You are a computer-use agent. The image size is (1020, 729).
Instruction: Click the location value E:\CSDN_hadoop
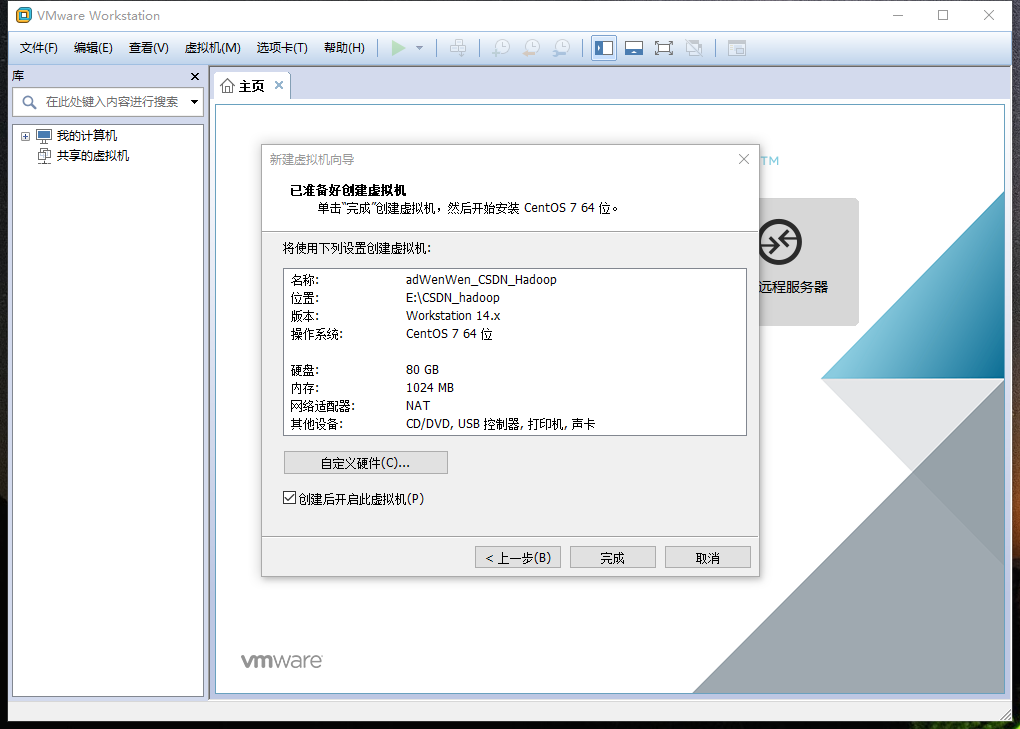[453, 298]
